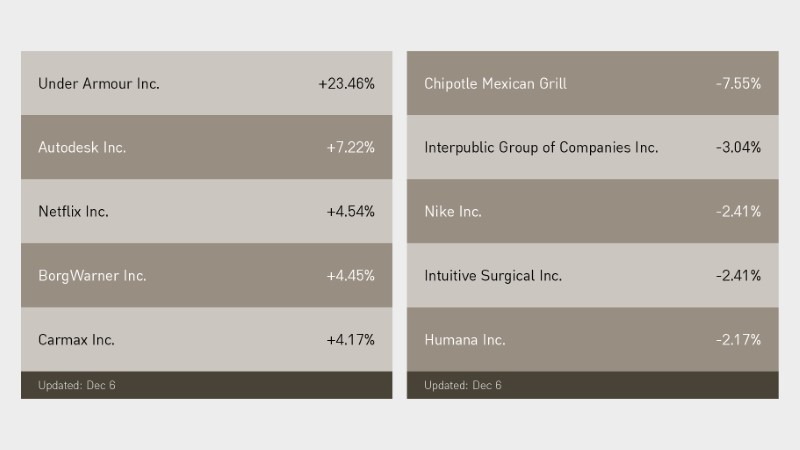Viewport: 800px width, 450px height.
Task: Select Interpublic Group of Companies Inc.
Action: (541, 148)
